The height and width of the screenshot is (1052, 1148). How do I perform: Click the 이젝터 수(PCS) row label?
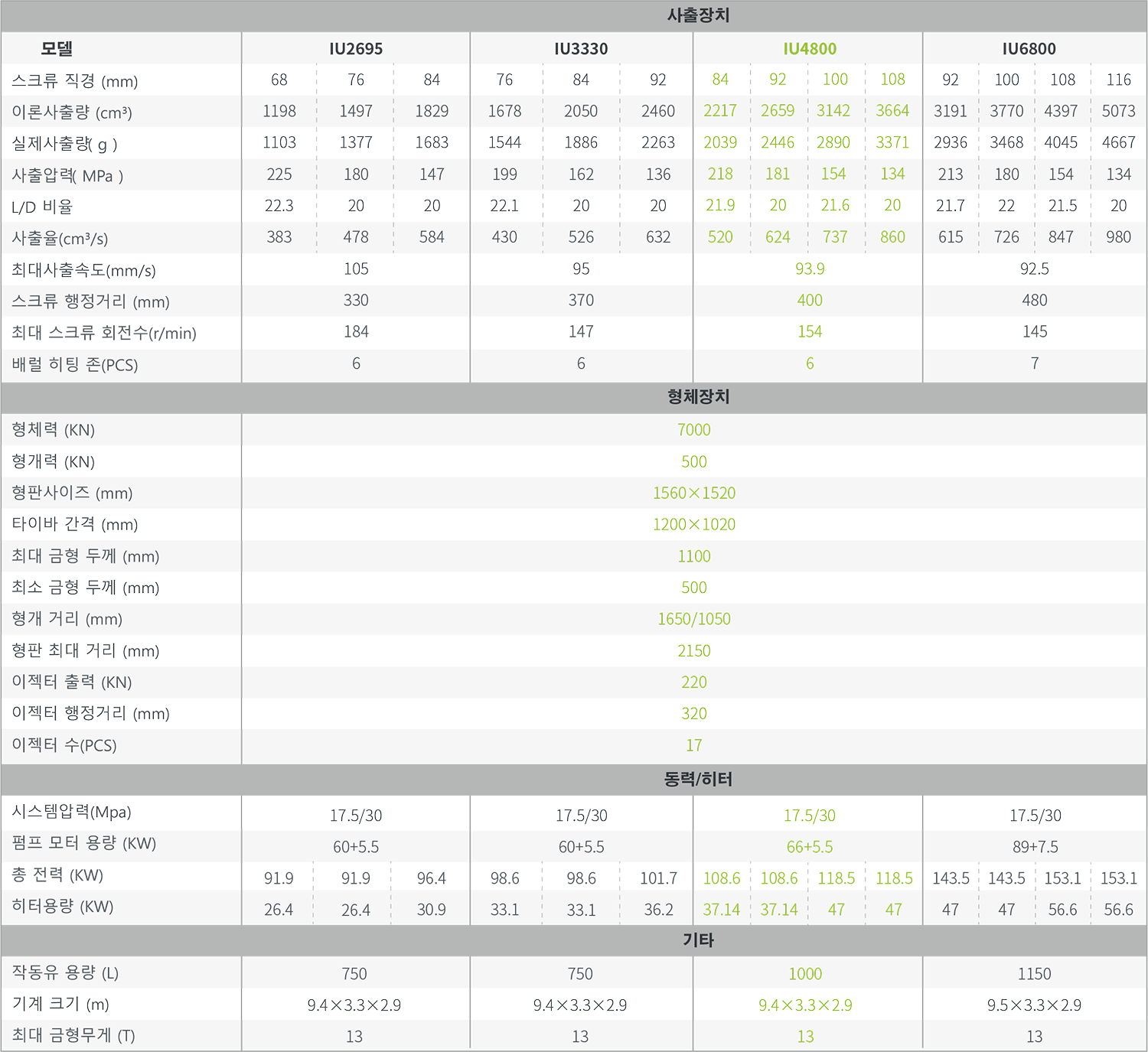click(x=64, y=745)
